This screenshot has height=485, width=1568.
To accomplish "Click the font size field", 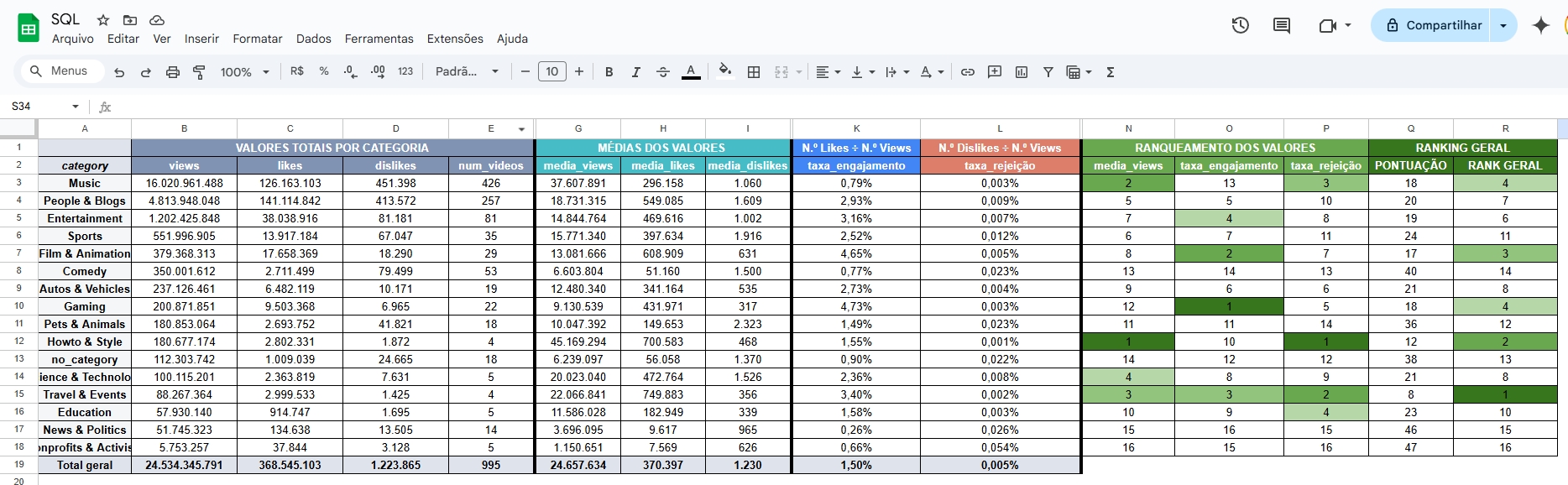I will 552,72.
